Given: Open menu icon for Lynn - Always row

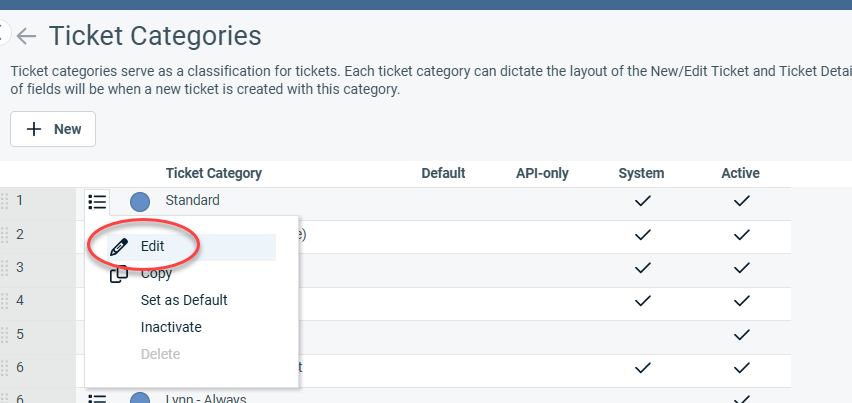Looking at the screenshot, I should pyautogui.click(x=97, y=398).
